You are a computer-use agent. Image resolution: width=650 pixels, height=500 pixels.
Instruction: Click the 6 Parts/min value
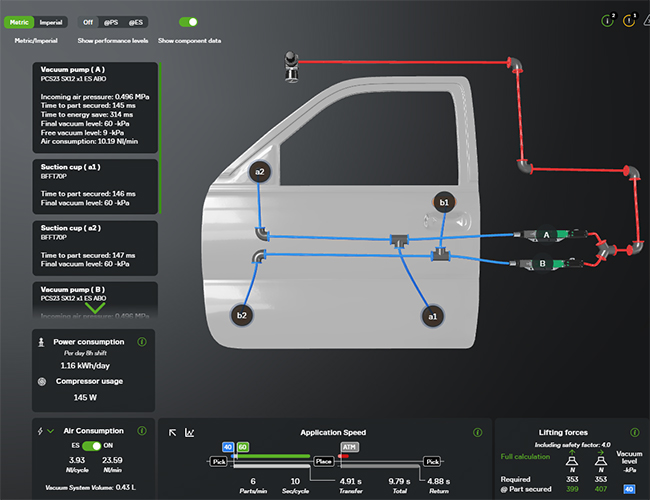(x=253, y=481)
